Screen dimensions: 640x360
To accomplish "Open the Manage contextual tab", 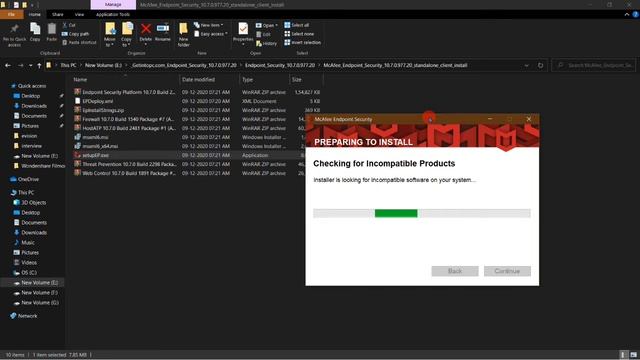I will pos(113,4).
